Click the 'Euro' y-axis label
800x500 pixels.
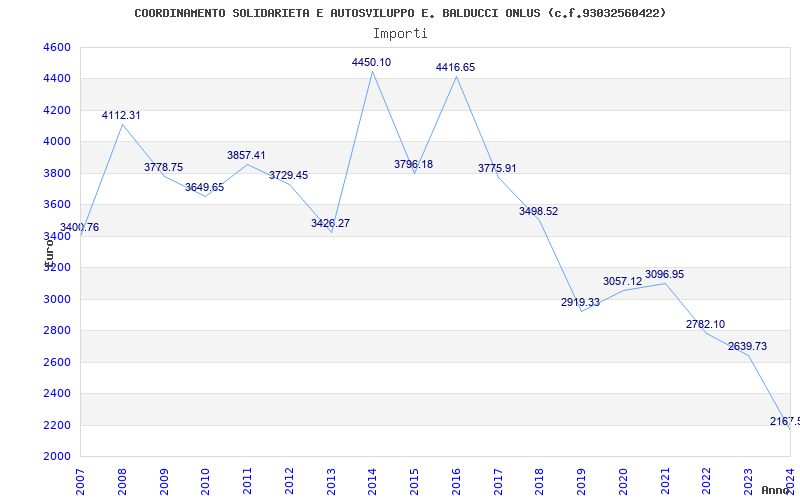coord(48,254)
